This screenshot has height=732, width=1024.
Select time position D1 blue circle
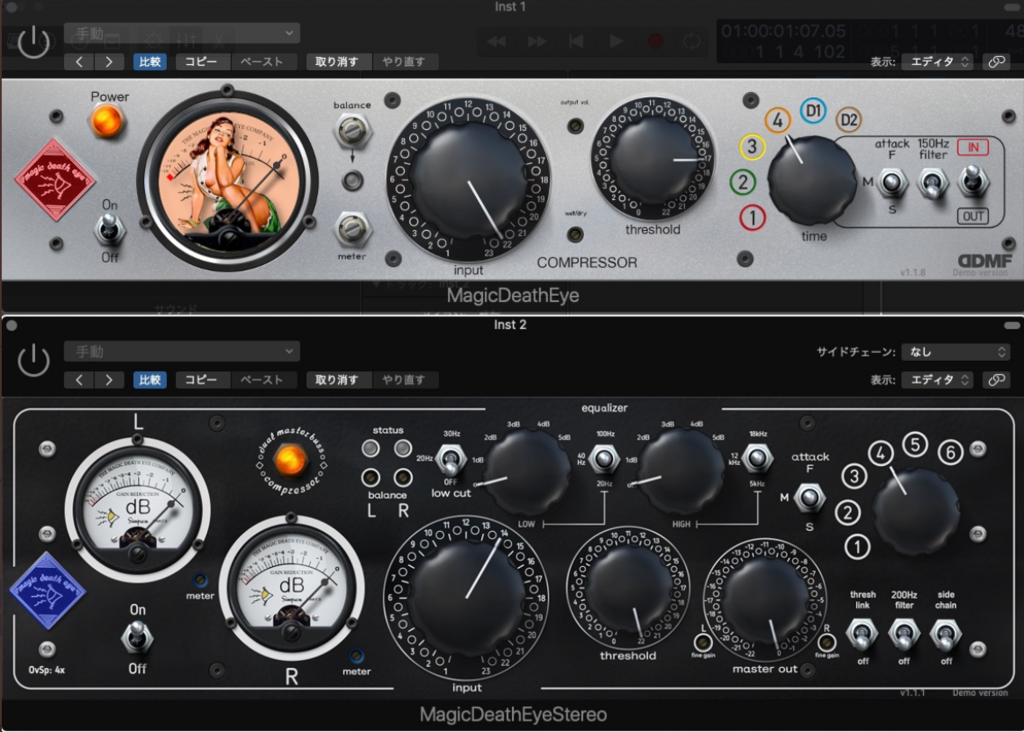tap(812, 110)
